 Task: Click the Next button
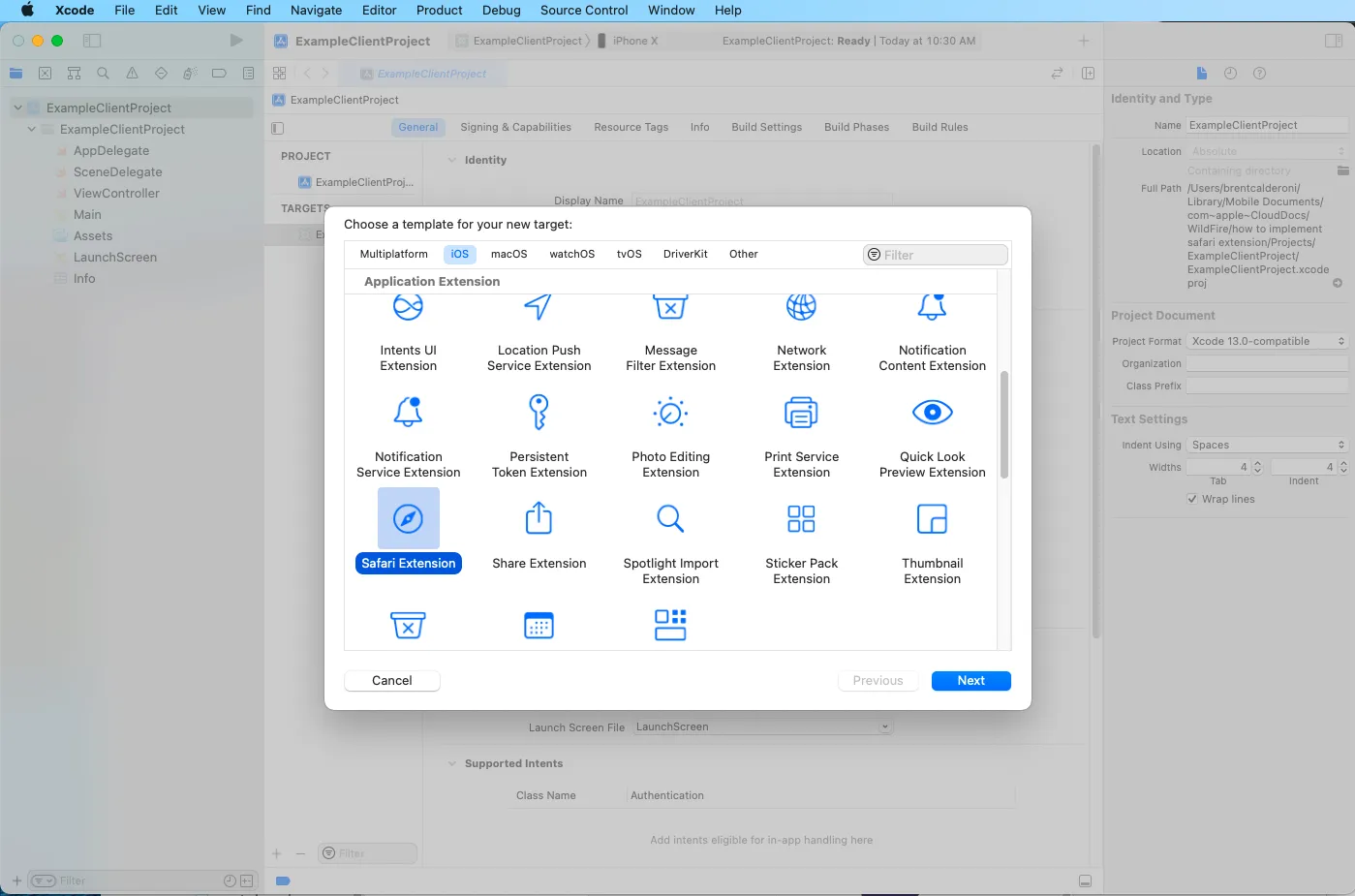(970, 681)
